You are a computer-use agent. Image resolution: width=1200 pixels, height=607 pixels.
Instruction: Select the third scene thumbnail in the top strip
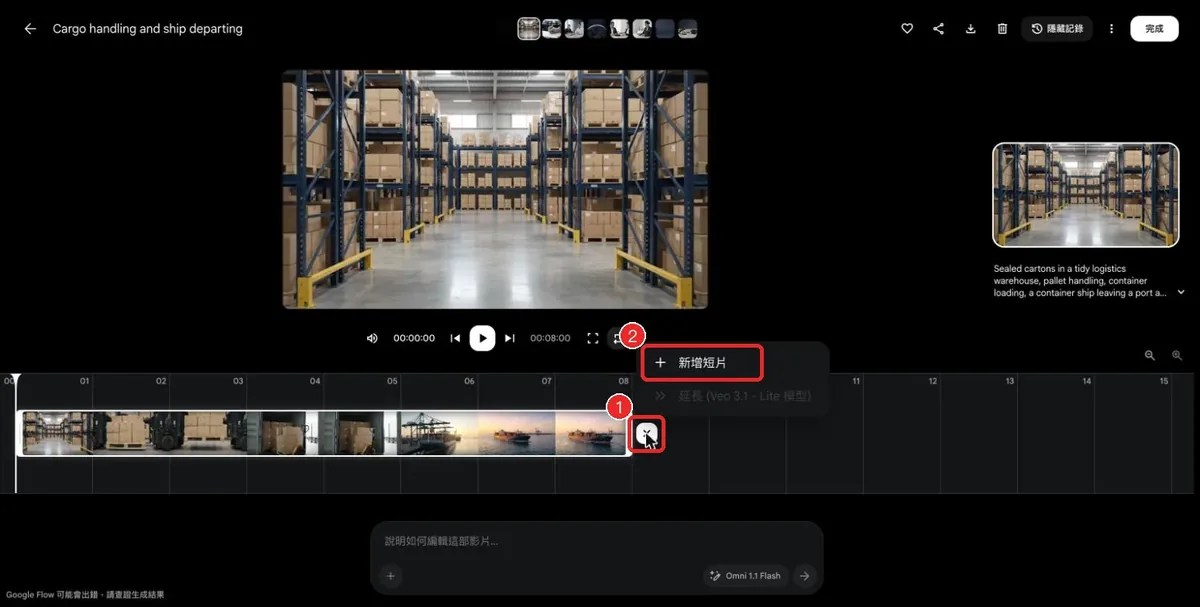point(574,29)
